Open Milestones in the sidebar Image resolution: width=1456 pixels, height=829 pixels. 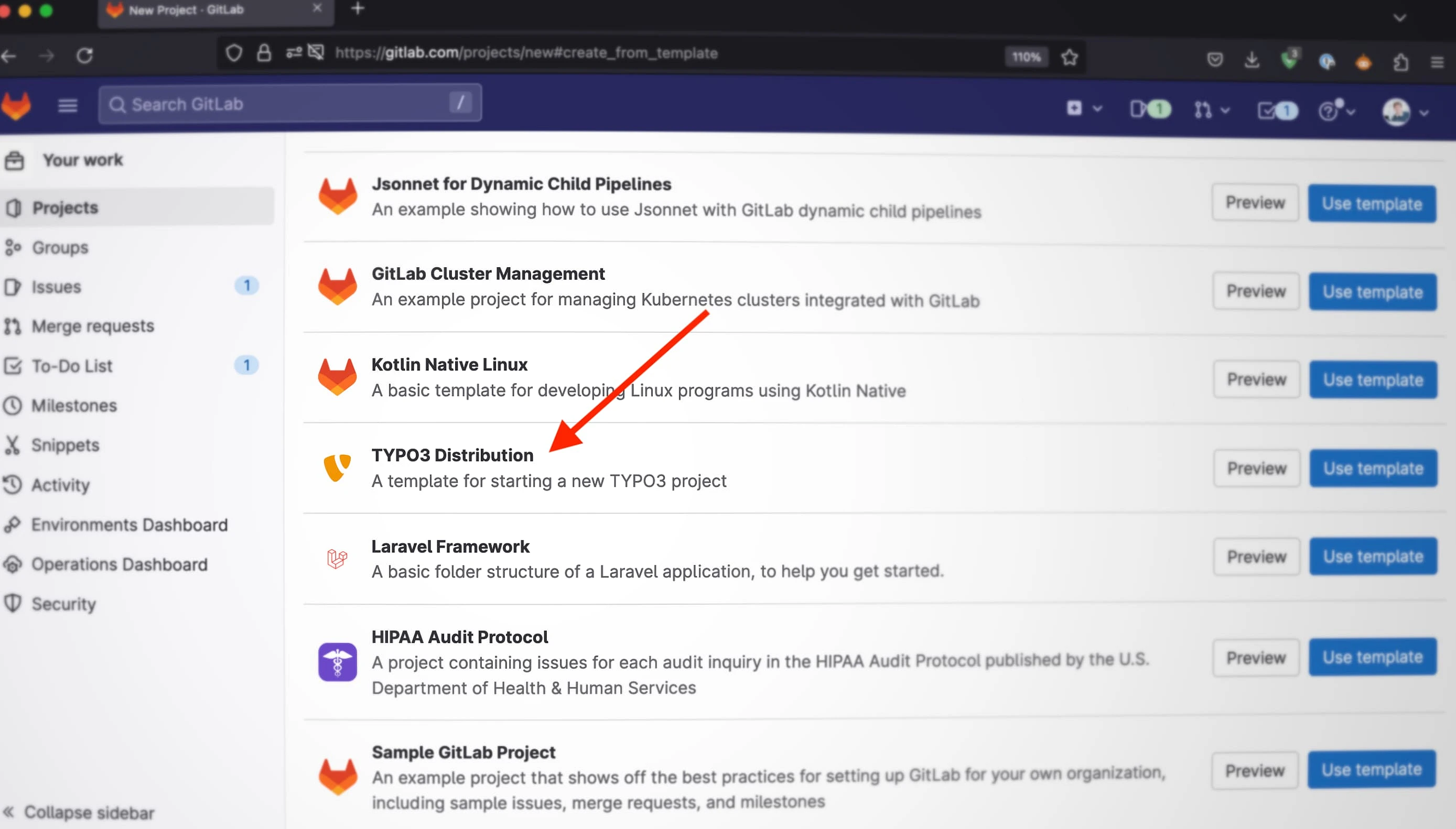[74, 406]
